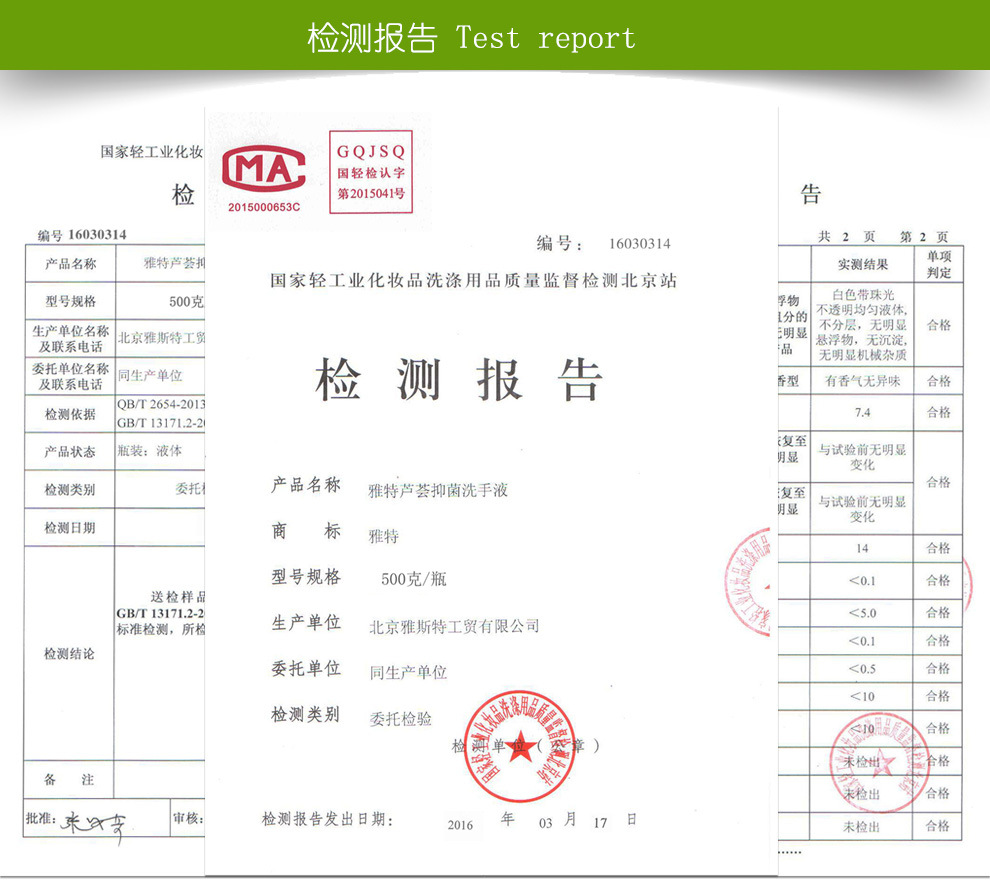Click the 实测结果 column header
This screenshot has width=990, height=881.
tap(862, 265)
